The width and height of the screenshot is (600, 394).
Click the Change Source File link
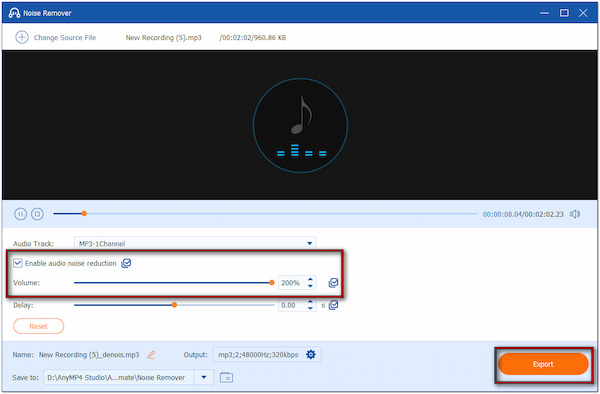coord(65,37)
